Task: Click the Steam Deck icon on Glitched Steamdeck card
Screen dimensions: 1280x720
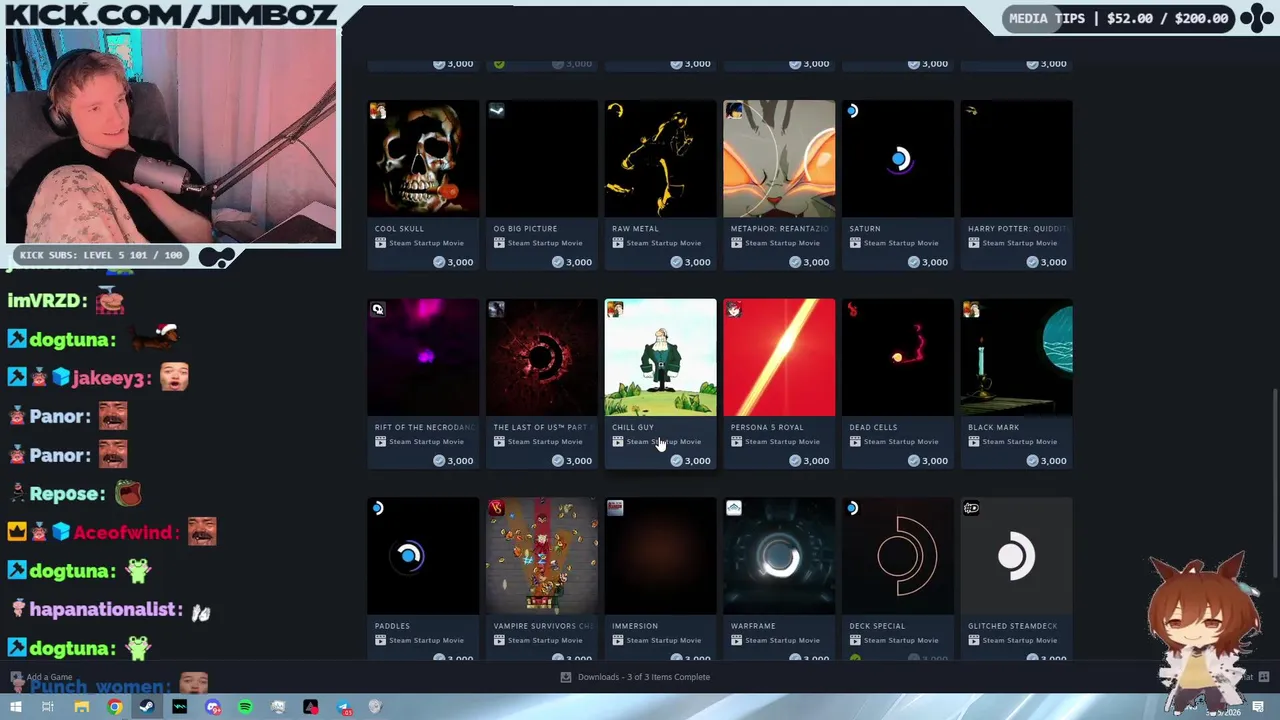Action: click(971, 508)
